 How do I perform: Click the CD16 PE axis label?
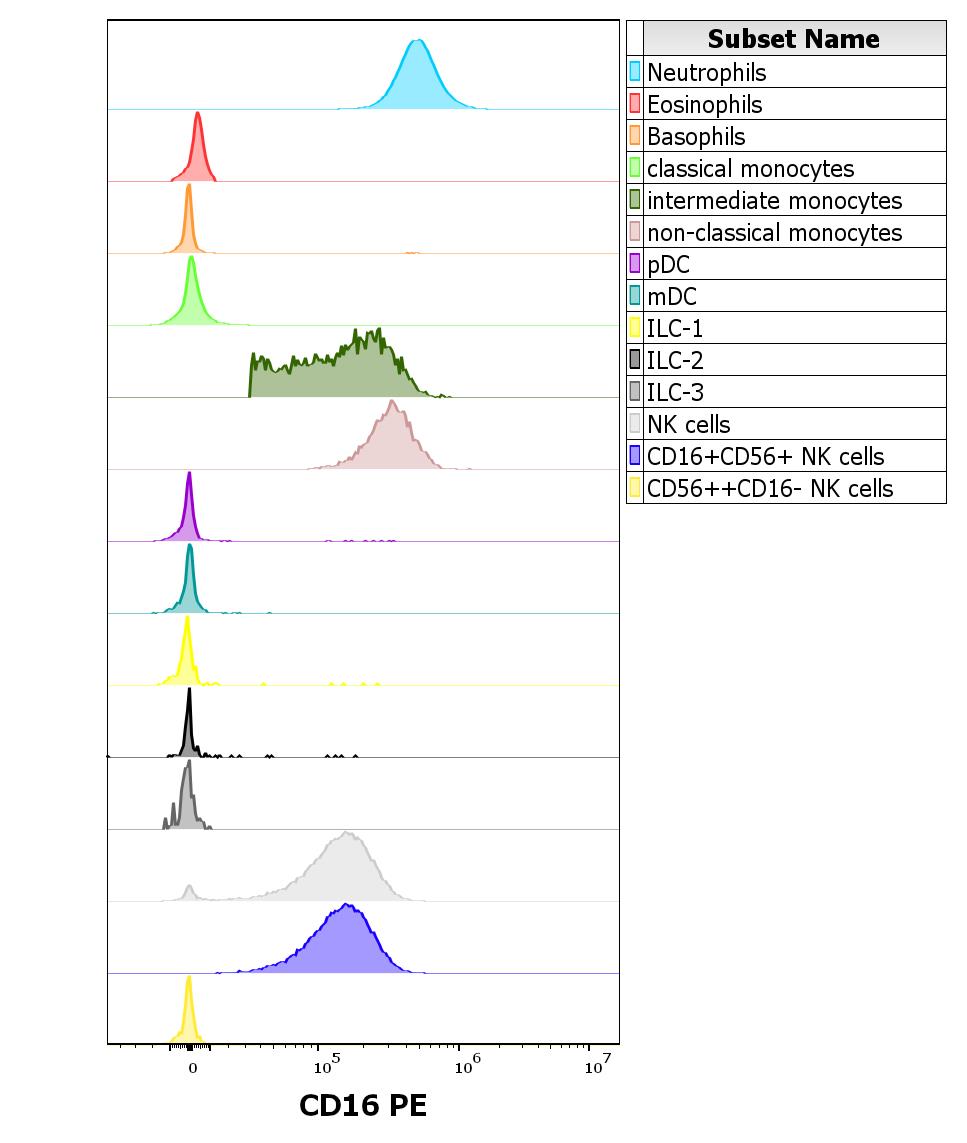click(363, 1106)
